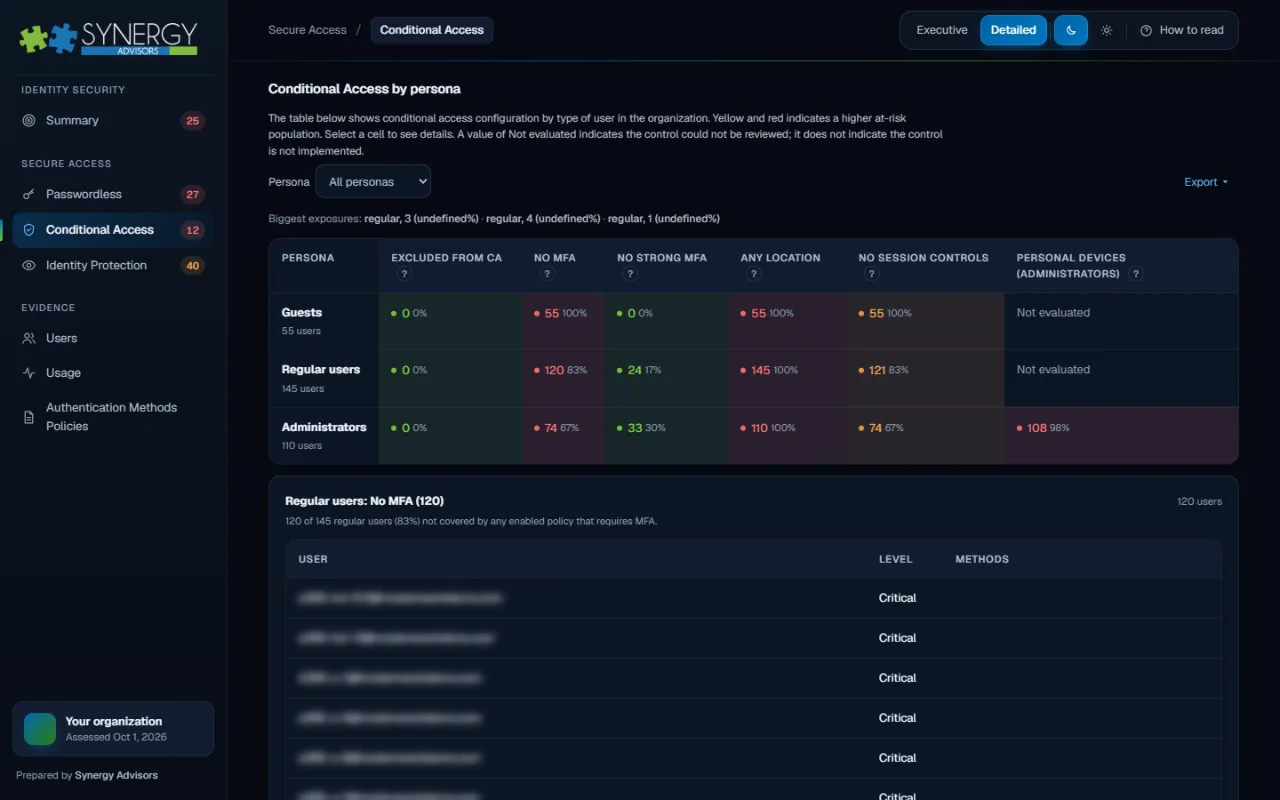The height and width of the screenshot is (800, 1280).
Task: Select Administrators No Strong MFA cell 33
Action: point(667,435)
